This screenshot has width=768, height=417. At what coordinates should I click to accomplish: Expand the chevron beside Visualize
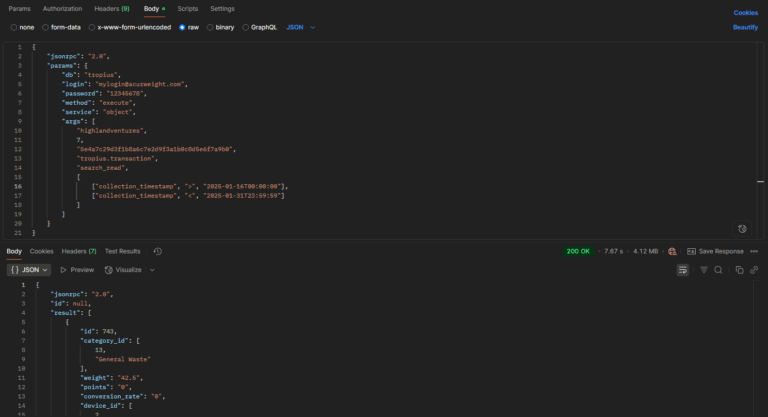pyautogui.click(x=152, y=270)
